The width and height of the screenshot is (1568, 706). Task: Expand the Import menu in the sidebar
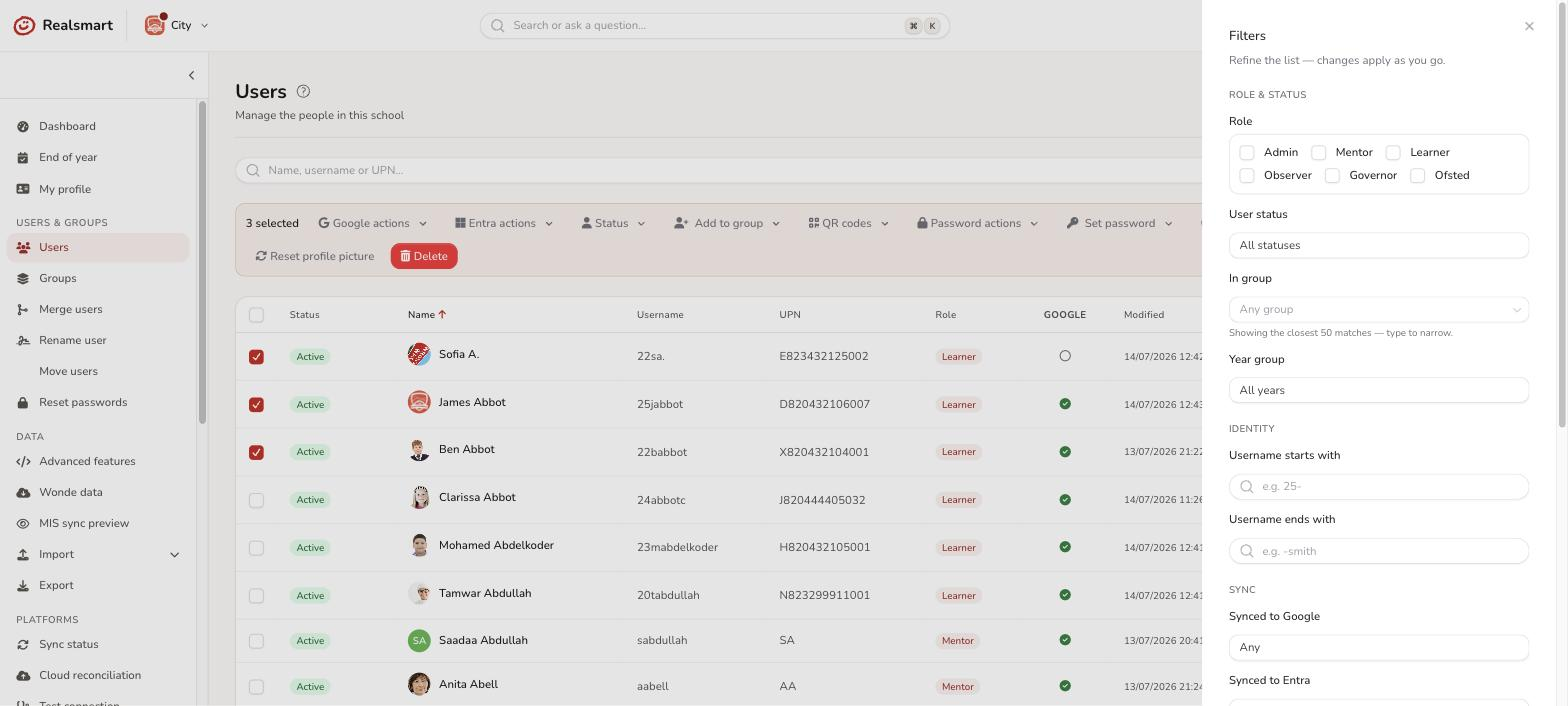(x=98, y=554)
